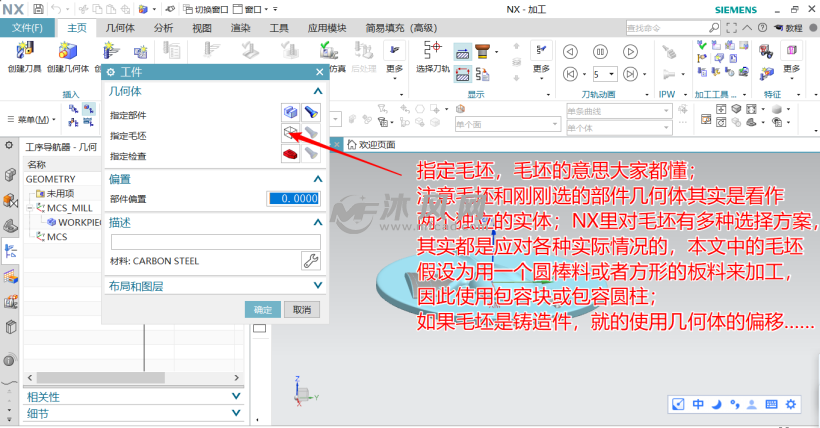Switch to the 主页 home tab
Screen dimensions: 820x428
tap(77, 28)
